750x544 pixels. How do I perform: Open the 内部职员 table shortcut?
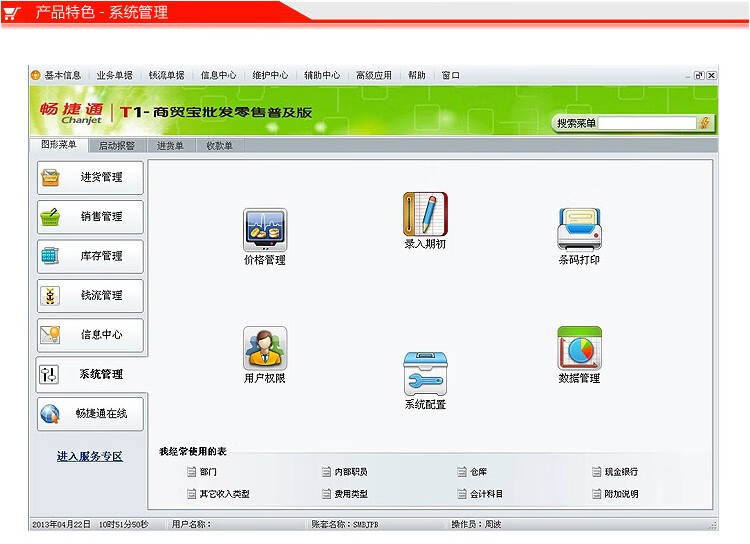[x=344, y=472]
